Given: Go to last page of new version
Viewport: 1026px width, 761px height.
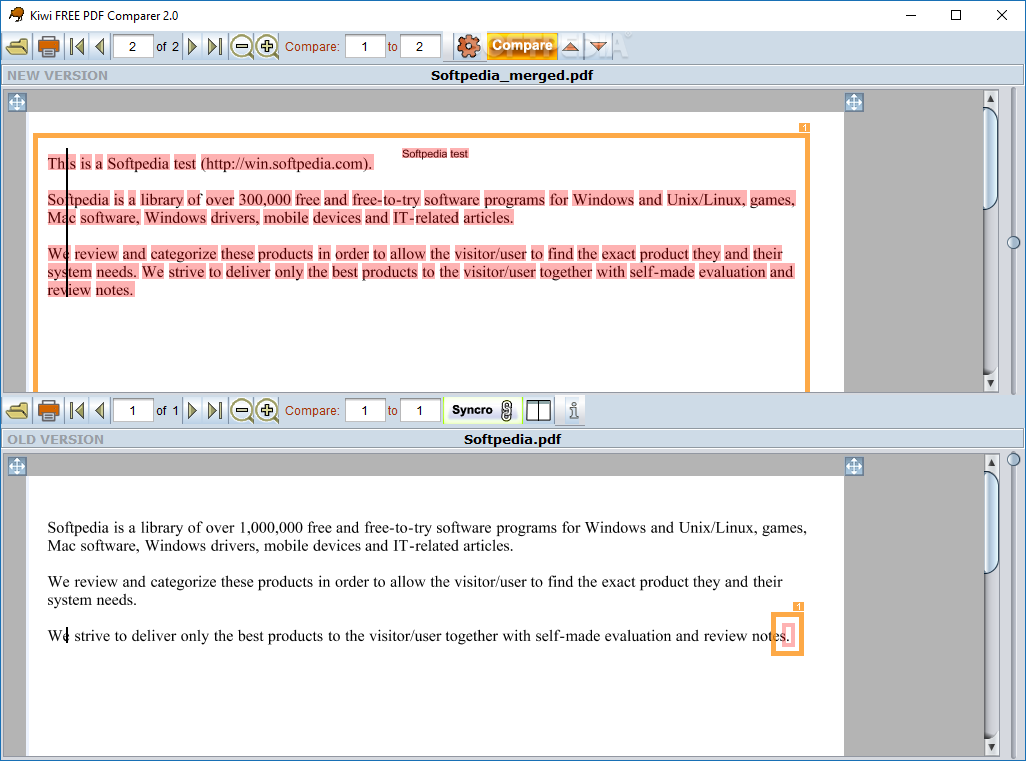Looking at the screenshot, I should [x=215, y=46].
